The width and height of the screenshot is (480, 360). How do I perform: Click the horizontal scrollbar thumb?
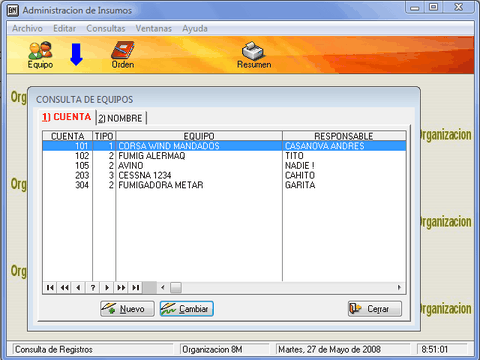(x=176, y=287)
